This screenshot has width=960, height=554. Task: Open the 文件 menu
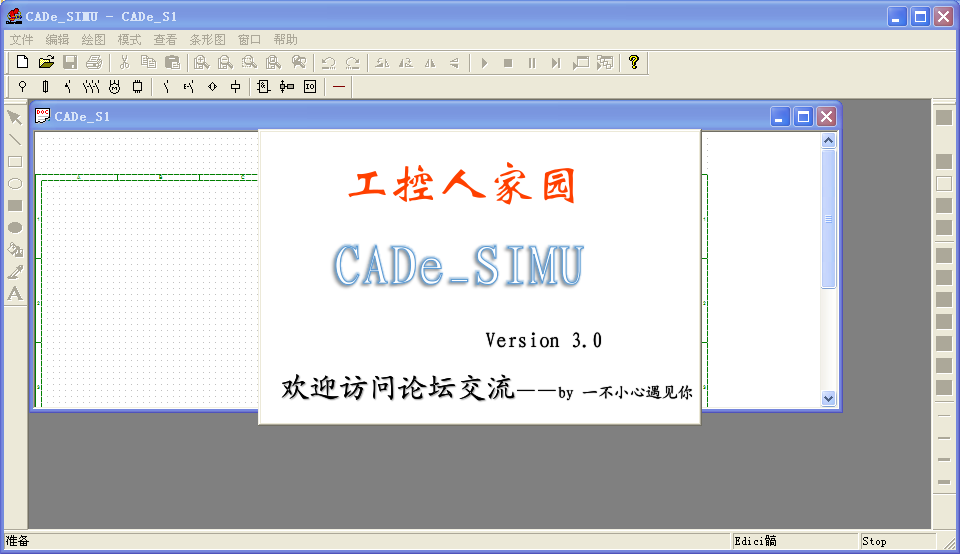tap(21, 40)
